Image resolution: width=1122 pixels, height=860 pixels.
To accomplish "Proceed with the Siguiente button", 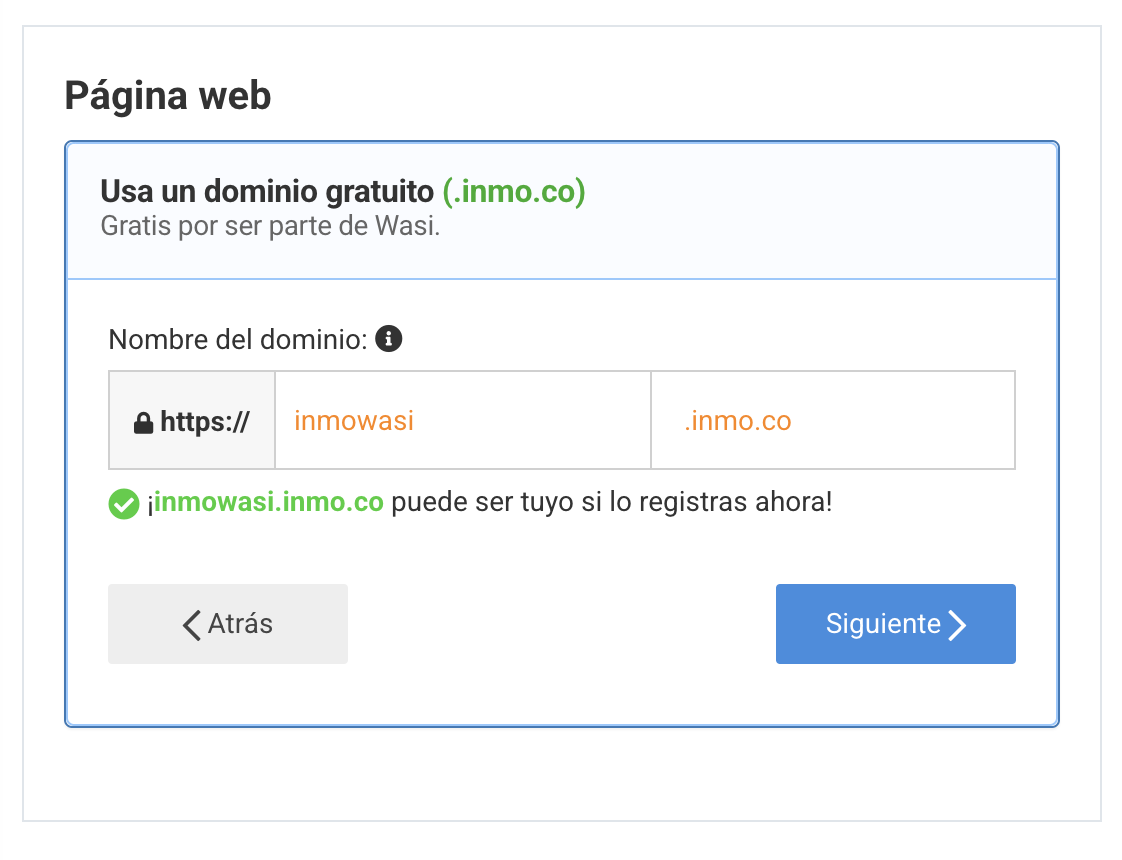I will pos(895,624).
